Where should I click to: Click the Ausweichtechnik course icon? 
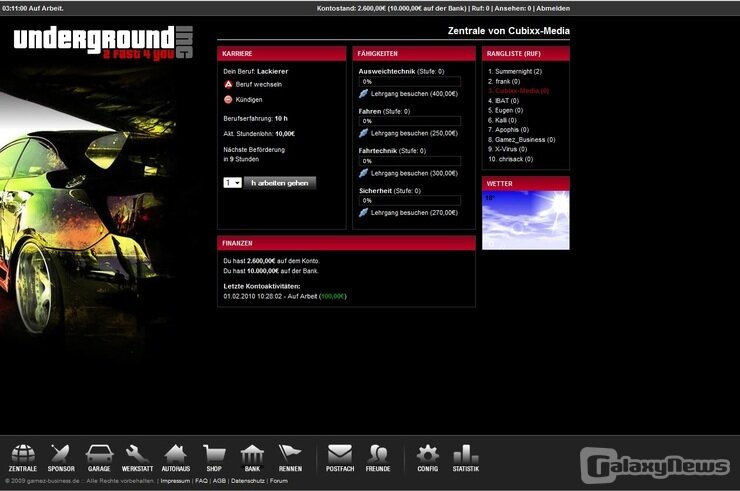(x=363, y=94)
